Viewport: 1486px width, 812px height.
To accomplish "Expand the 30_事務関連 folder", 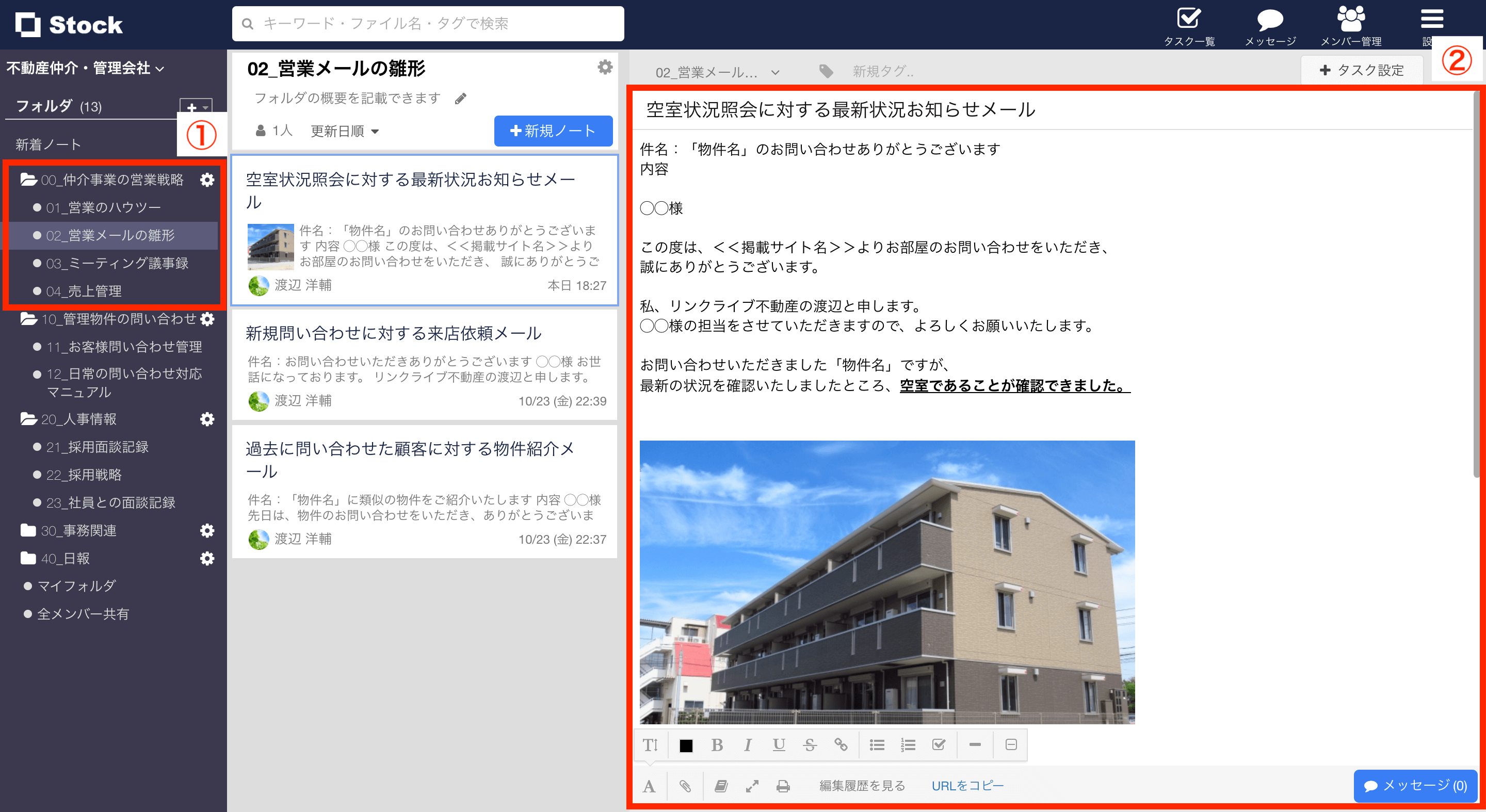I will (28, 530).
